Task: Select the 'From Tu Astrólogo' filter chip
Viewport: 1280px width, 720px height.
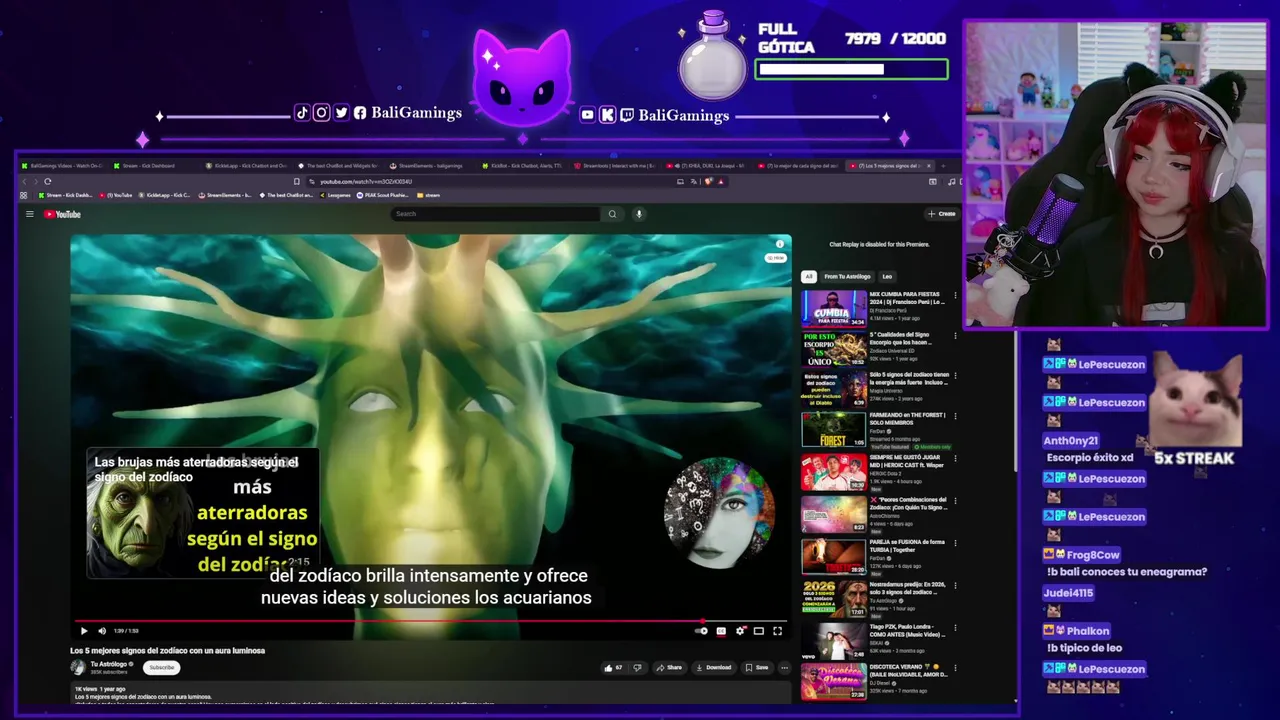Action: point(847,276)
